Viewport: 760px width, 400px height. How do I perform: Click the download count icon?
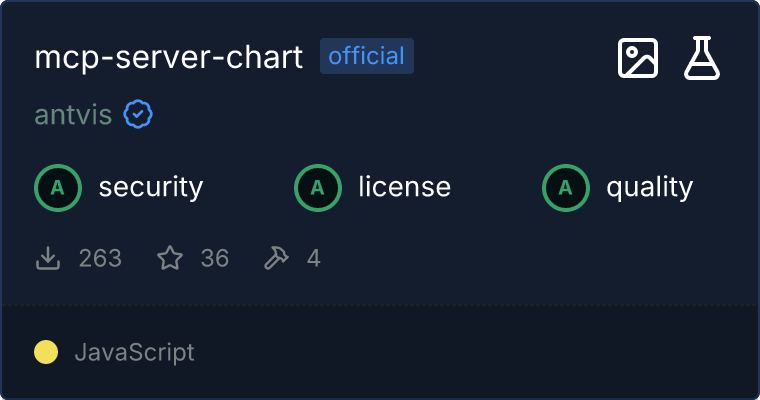(48, 259)
